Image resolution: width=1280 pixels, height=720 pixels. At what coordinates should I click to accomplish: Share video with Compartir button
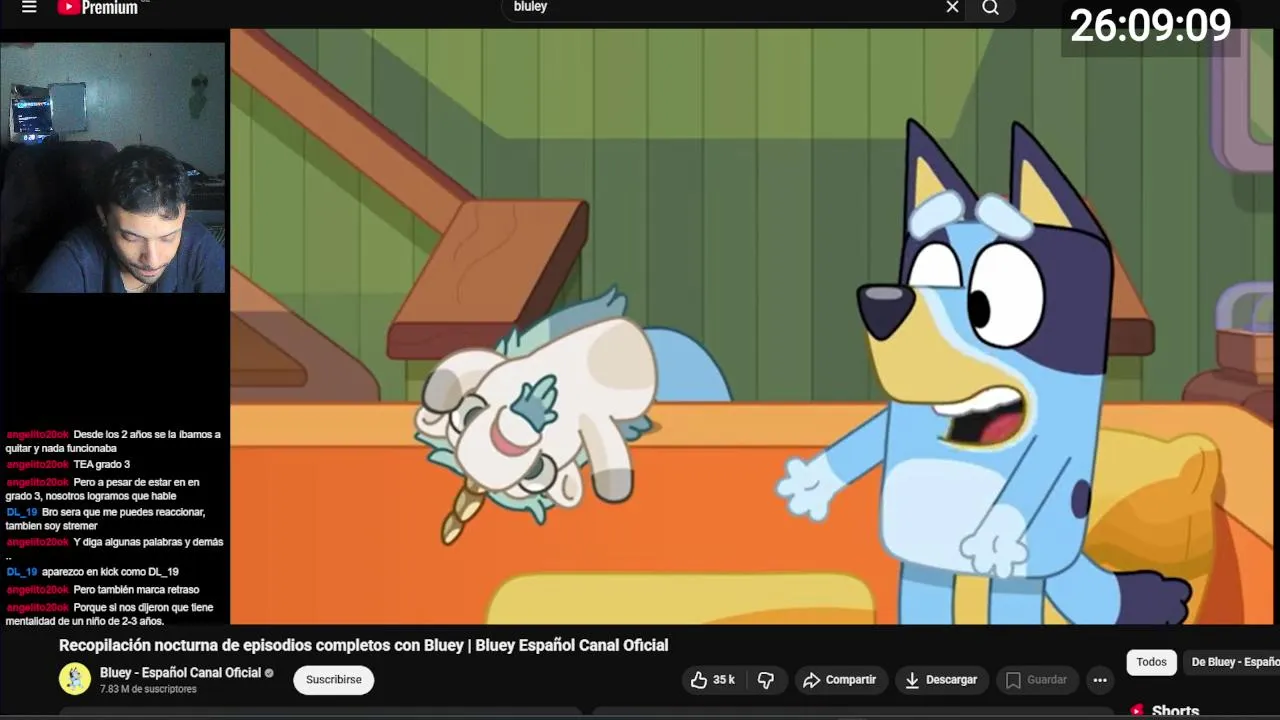(x=840, y=680)
